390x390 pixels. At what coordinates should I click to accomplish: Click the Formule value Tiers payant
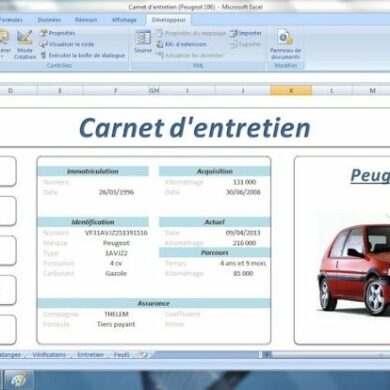point(116,324)
